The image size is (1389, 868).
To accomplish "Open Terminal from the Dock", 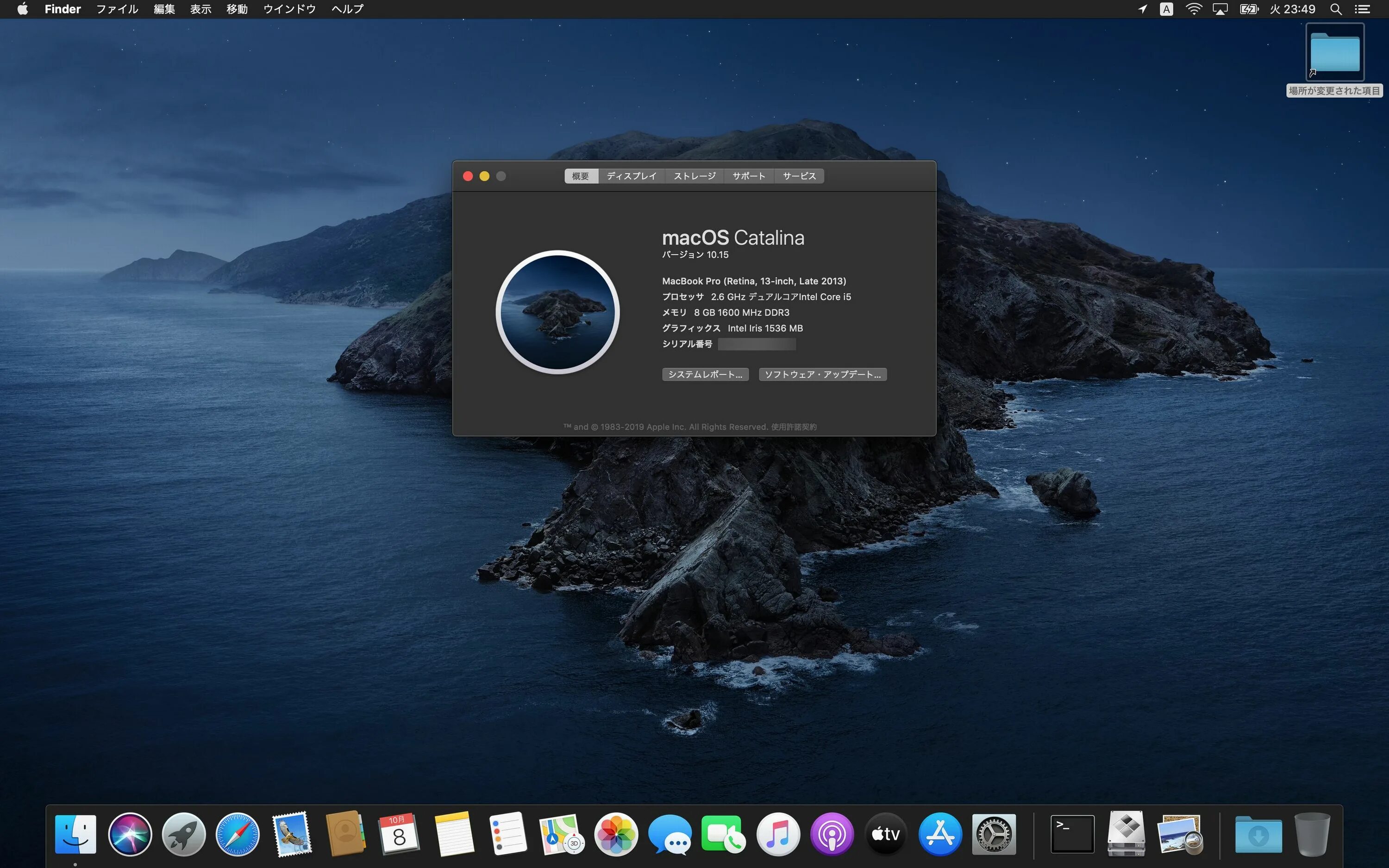I will 1072,834.
